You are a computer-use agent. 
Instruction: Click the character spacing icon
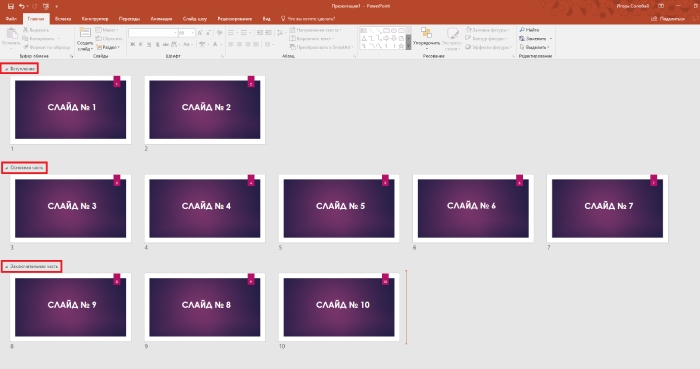tap(175, 45)
